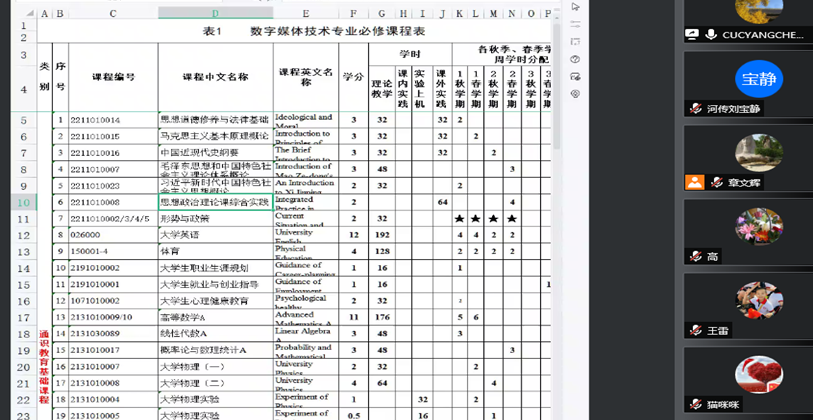Click course code cell 2211010002/3/4/5
The image size is (813, 420).
click(113, 219)
